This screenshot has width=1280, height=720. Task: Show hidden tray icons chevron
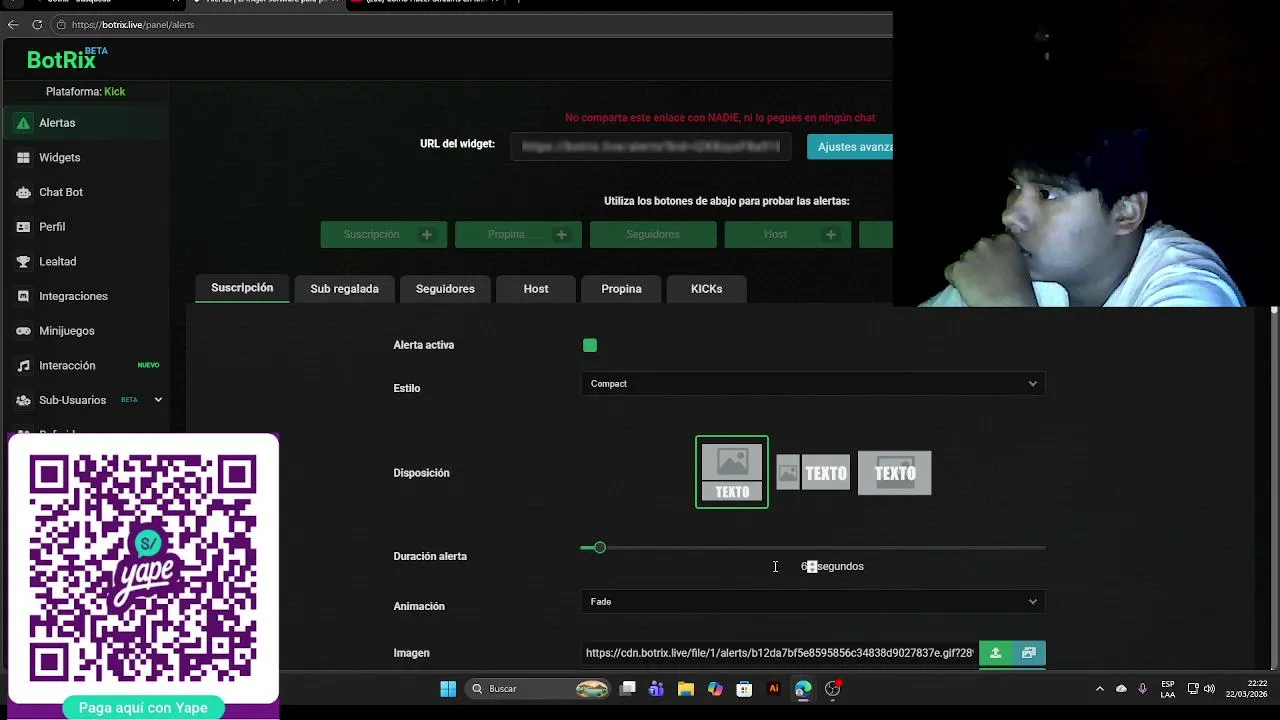click(x=1100, y=688)
